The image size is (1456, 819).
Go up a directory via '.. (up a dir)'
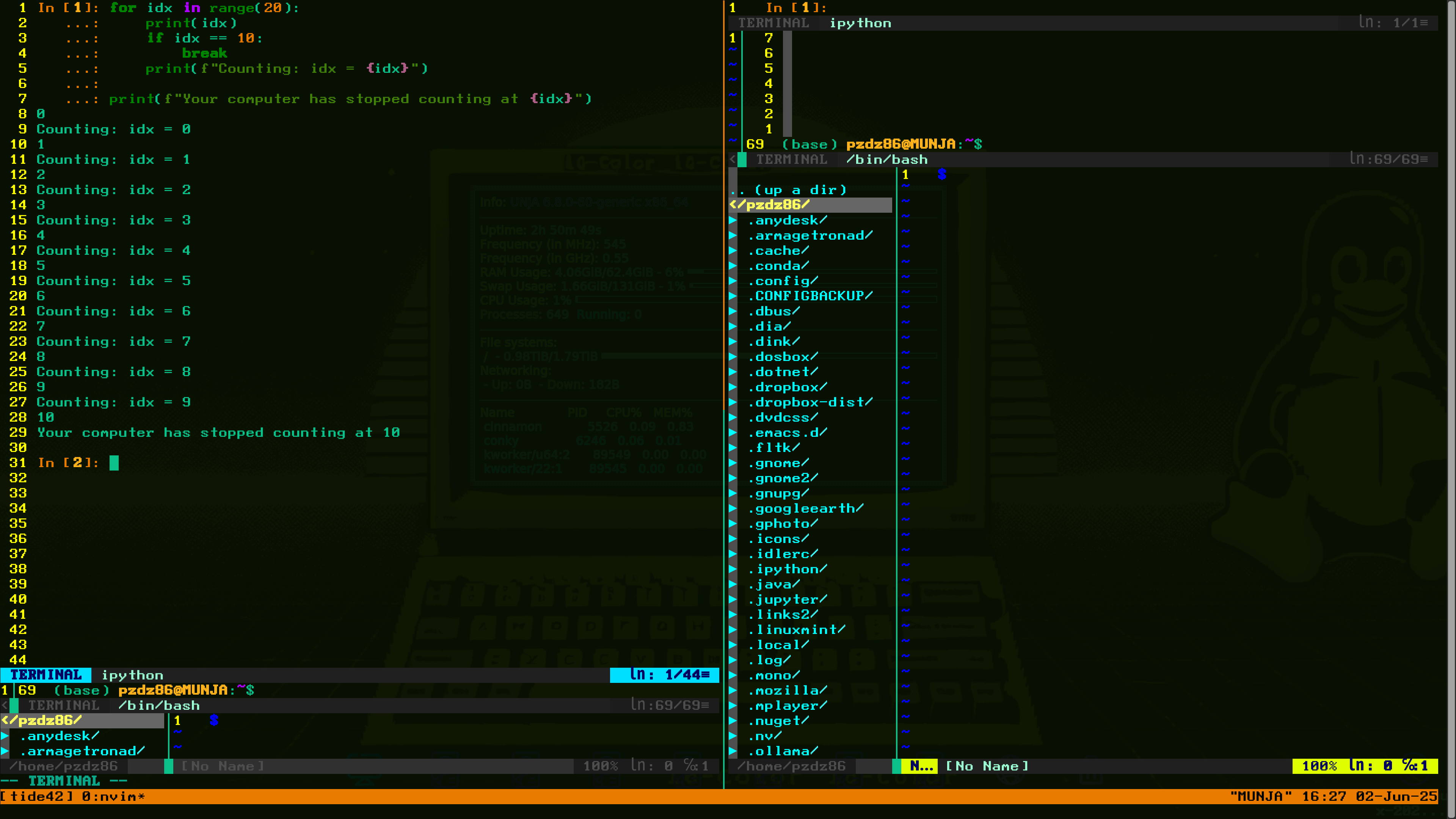788,190
